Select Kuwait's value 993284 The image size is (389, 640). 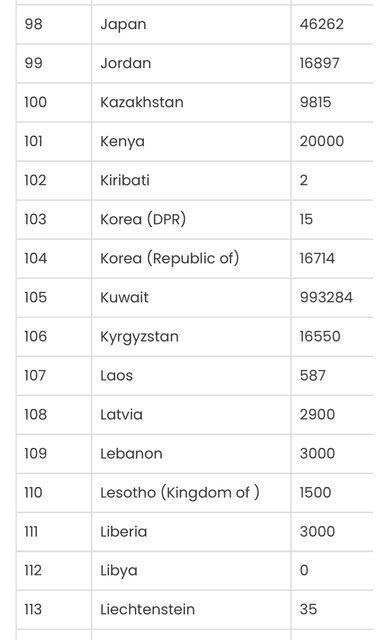pyautogui.click(x=326, y=297)
